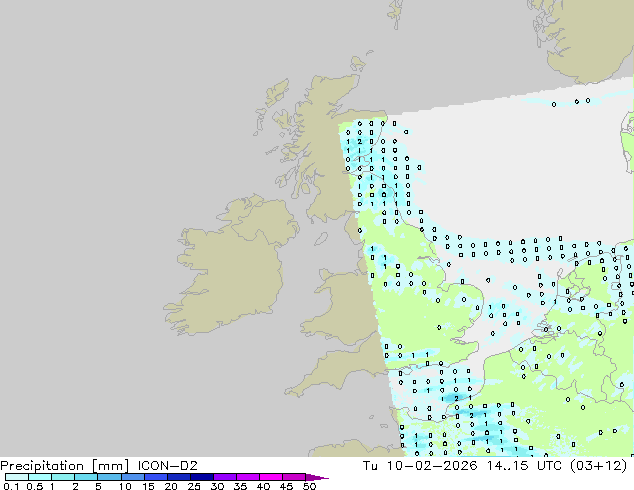Click the forecast offset text (03+12)
The height and width of the screenshot is (490, 634).
[x=598, y=465]
